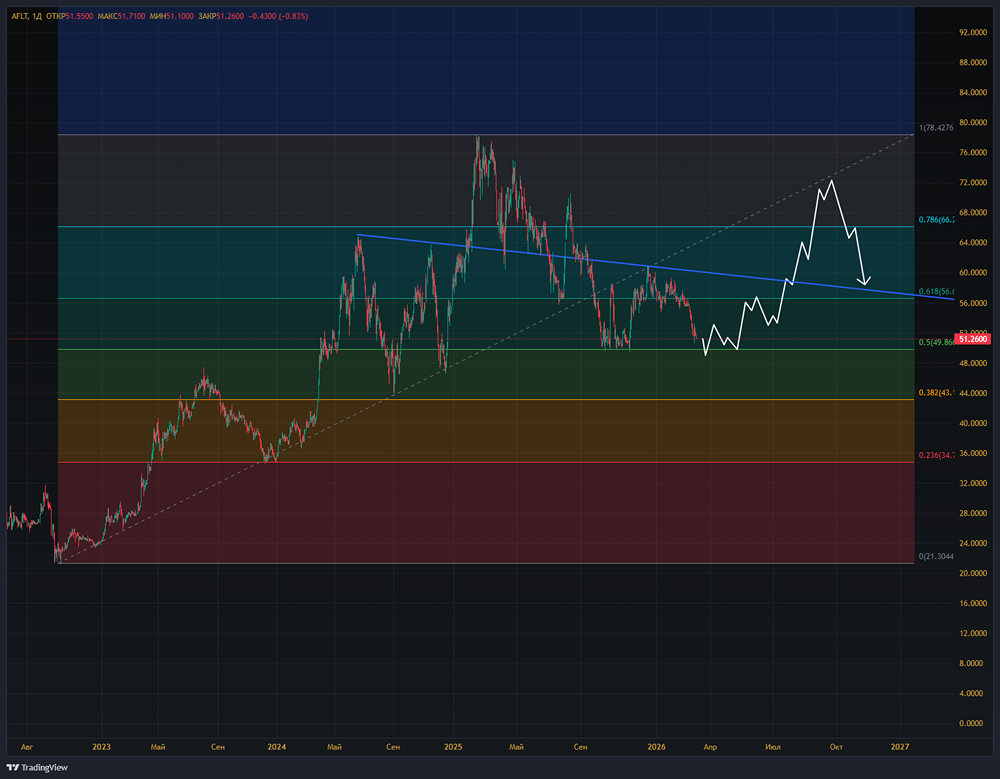
Task: Click the ОТКР 51.5500 open value
Action: point(70,16)
